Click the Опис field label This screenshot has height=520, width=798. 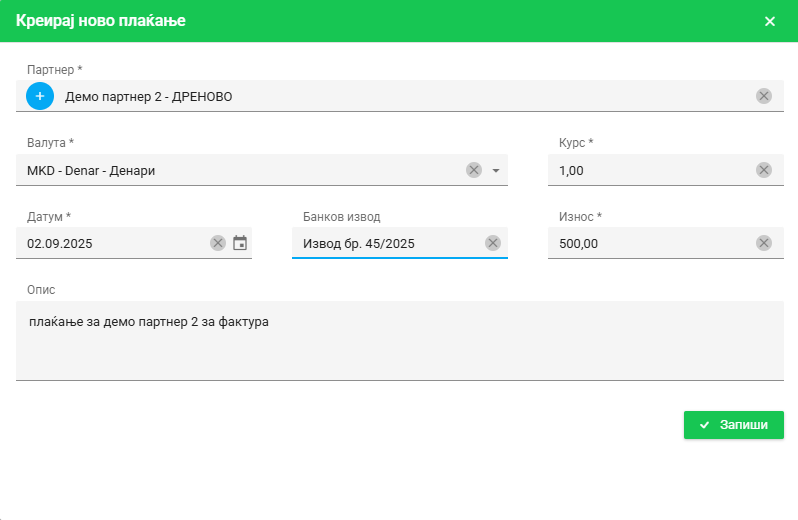coord(41,290)
